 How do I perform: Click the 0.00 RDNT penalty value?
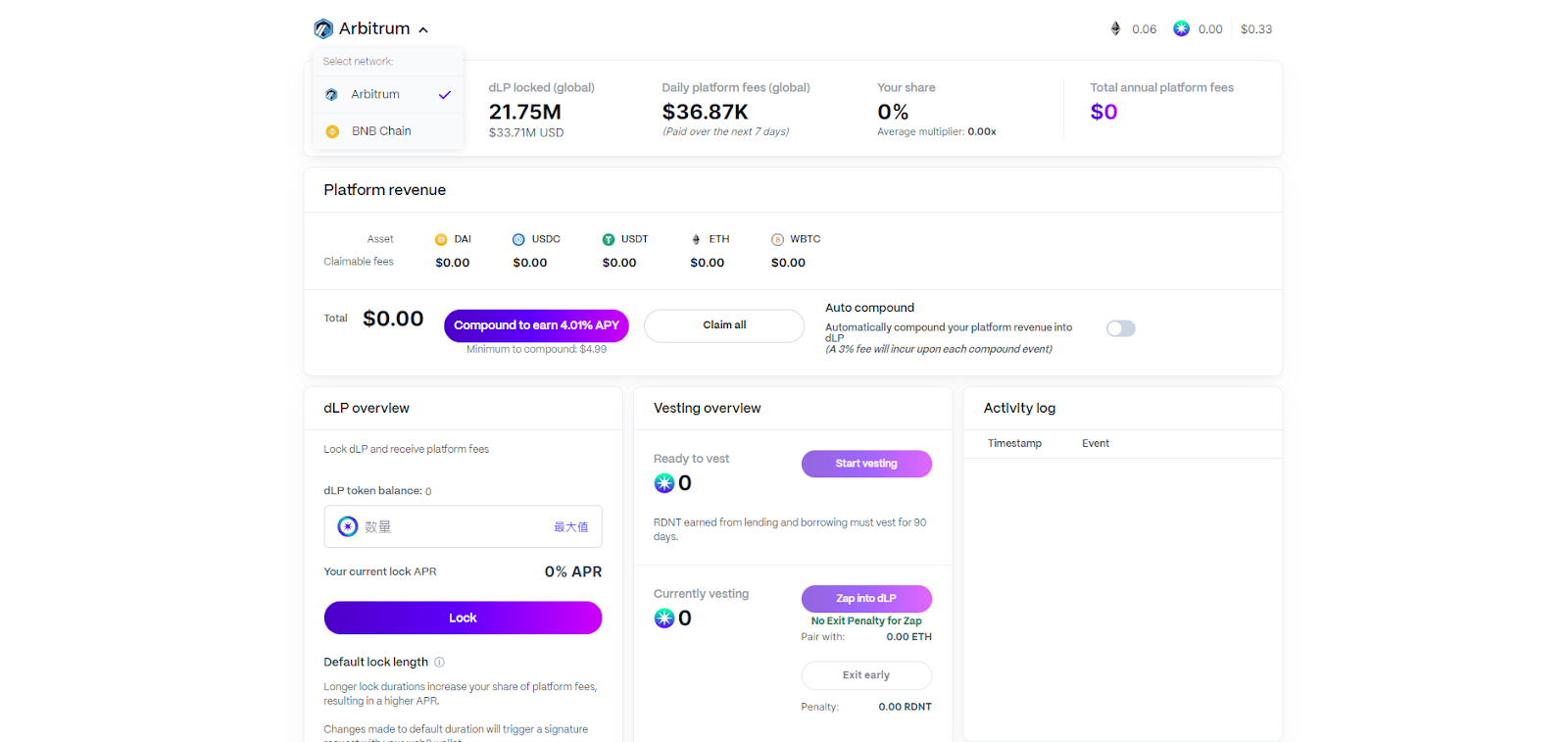click(905, 708)
